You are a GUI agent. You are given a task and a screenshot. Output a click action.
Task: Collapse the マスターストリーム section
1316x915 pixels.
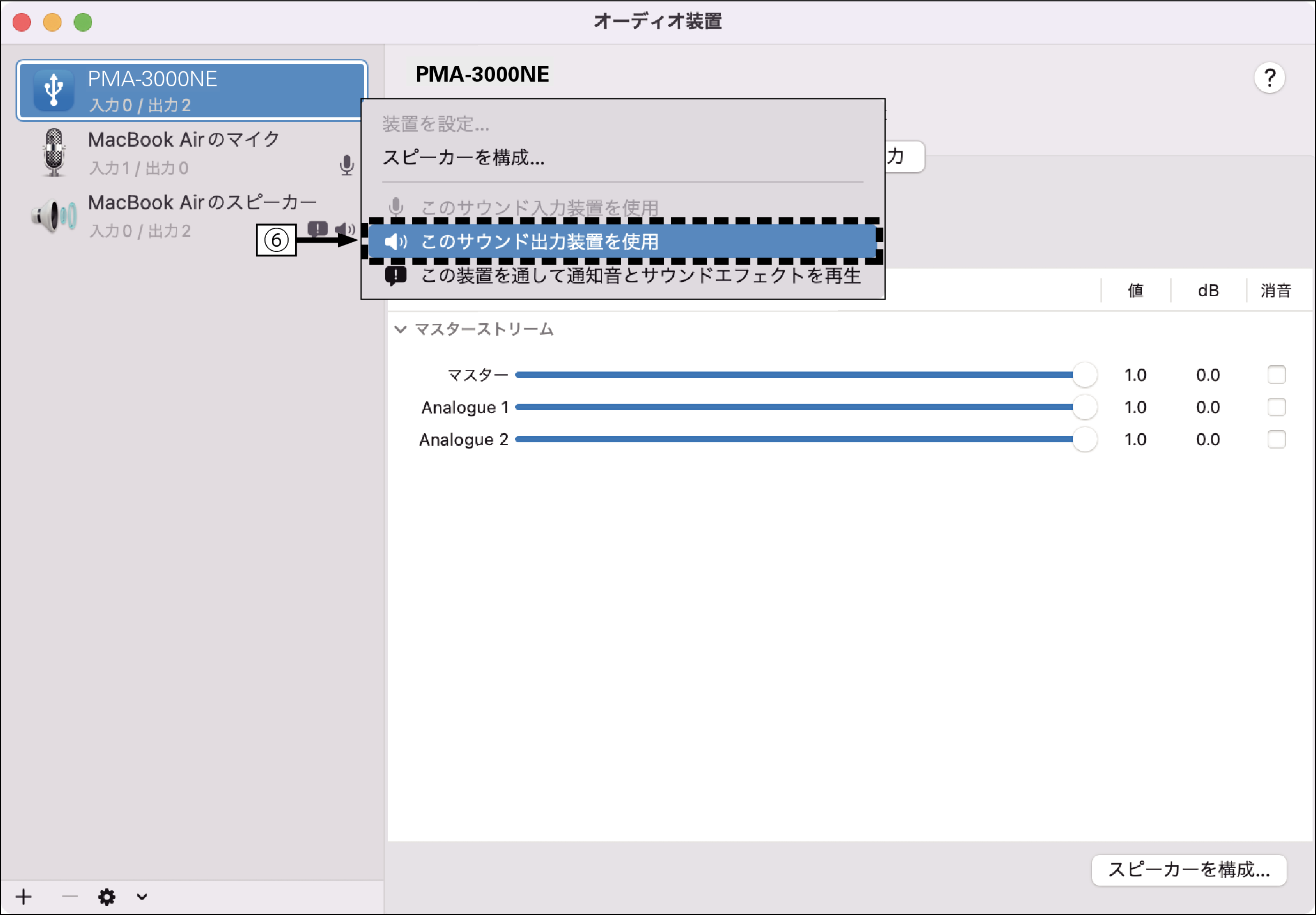point(400,329)
